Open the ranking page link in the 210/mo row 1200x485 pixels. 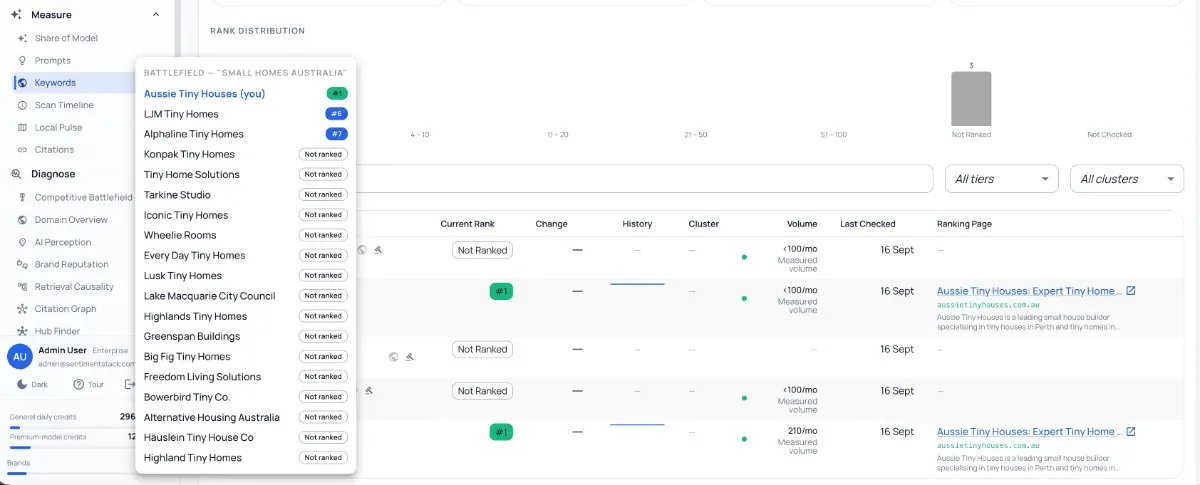click(x=1029, y=432)
